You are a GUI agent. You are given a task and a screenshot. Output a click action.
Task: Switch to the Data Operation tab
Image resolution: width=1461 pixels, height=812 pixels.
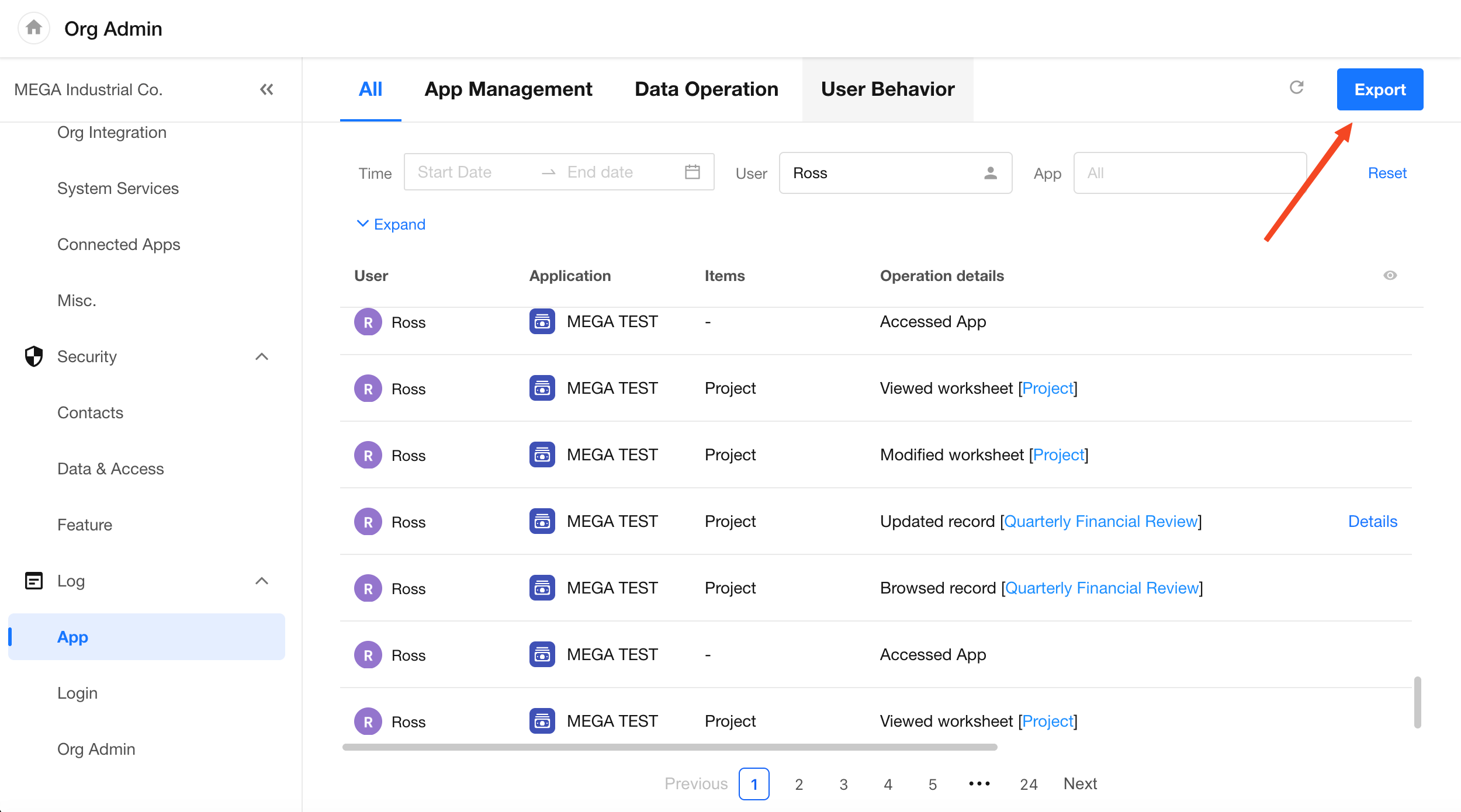click(x=706, y=89)
